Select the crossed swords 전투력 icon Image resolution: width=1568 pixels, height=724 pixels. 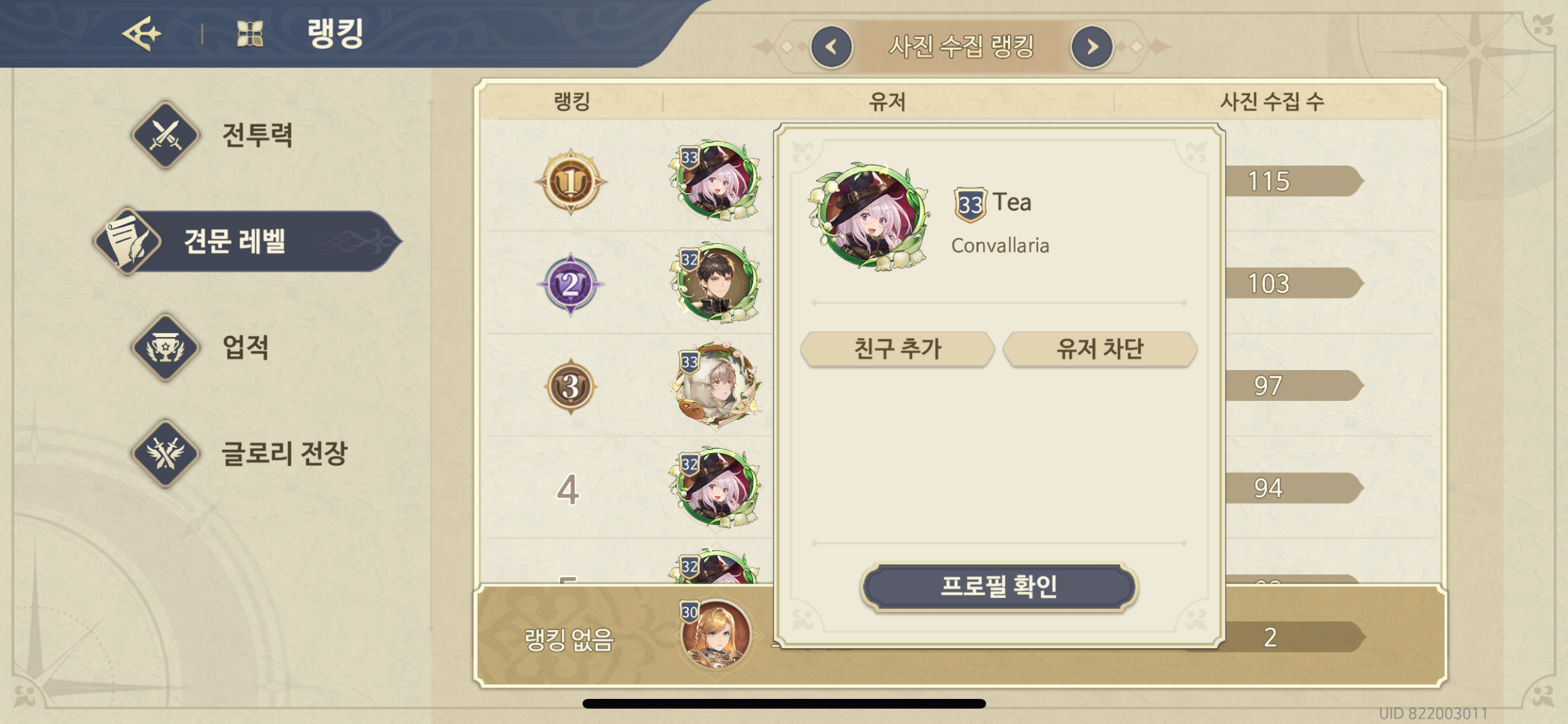[x=165, y=135]
